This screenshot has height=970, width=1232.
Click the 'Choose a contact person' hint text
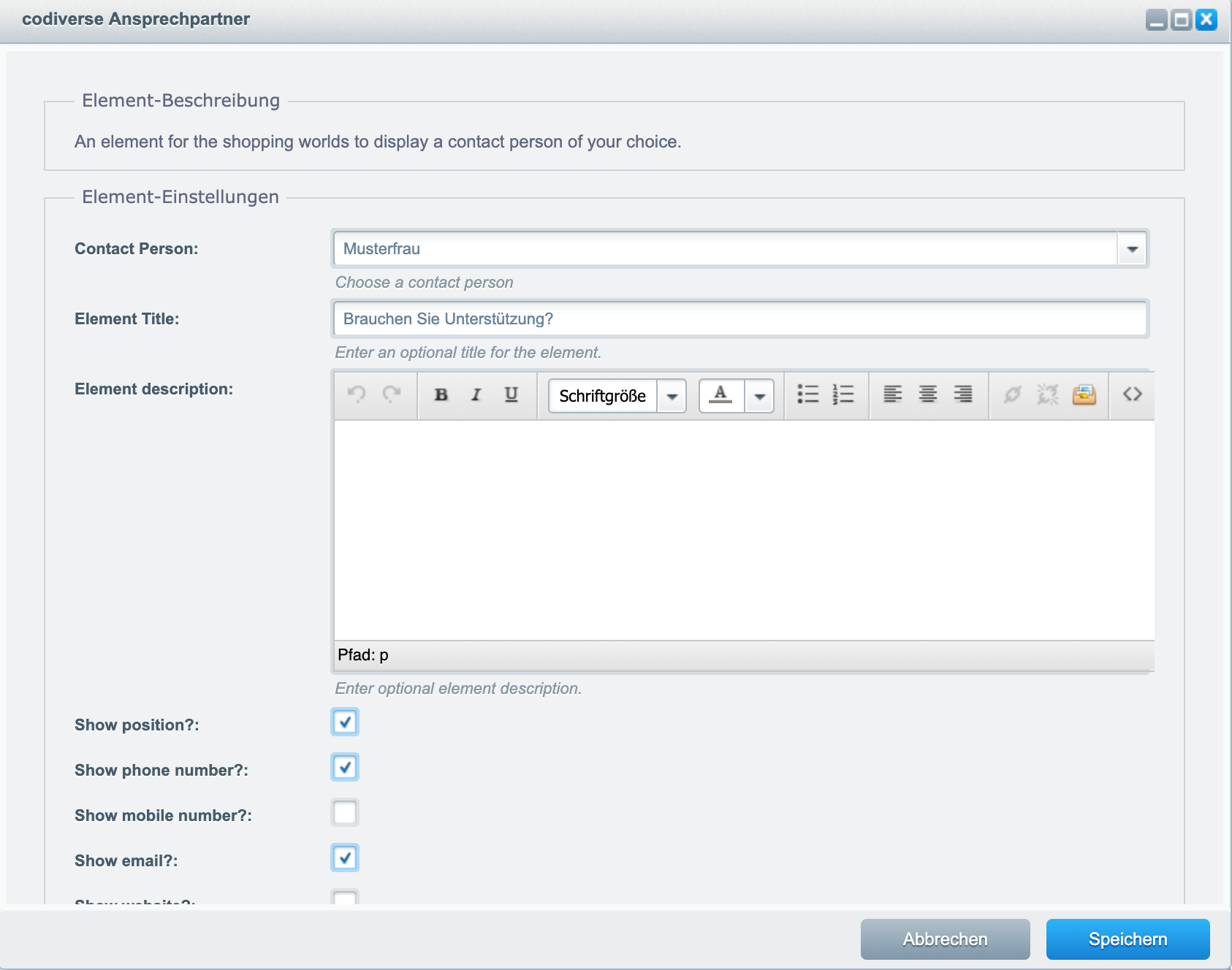click(425, 283)
